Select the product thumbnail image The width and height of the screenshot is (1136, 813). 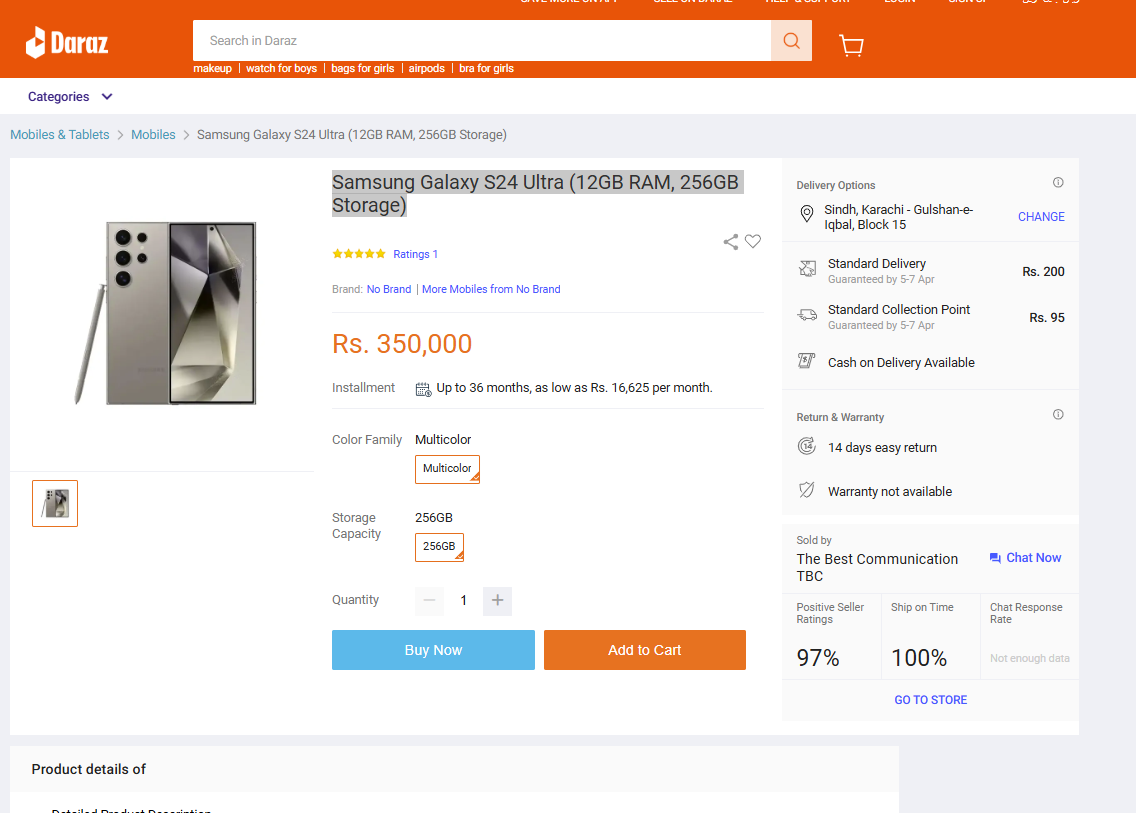pos(55,504)
